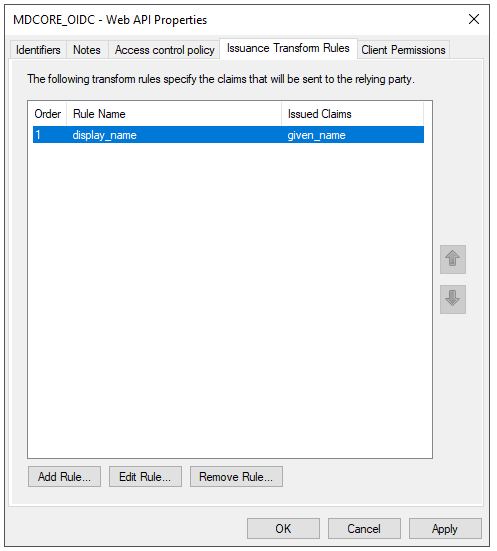497x551 pixels.
Task: Click the Remove Rule button
Action: click(x=236, y=477)
